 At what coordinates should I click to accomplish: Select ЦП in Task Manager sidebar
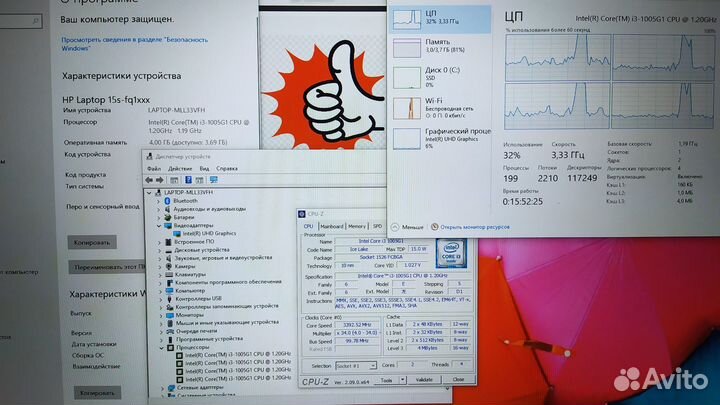pyautogui.click(x=441, y=19)
